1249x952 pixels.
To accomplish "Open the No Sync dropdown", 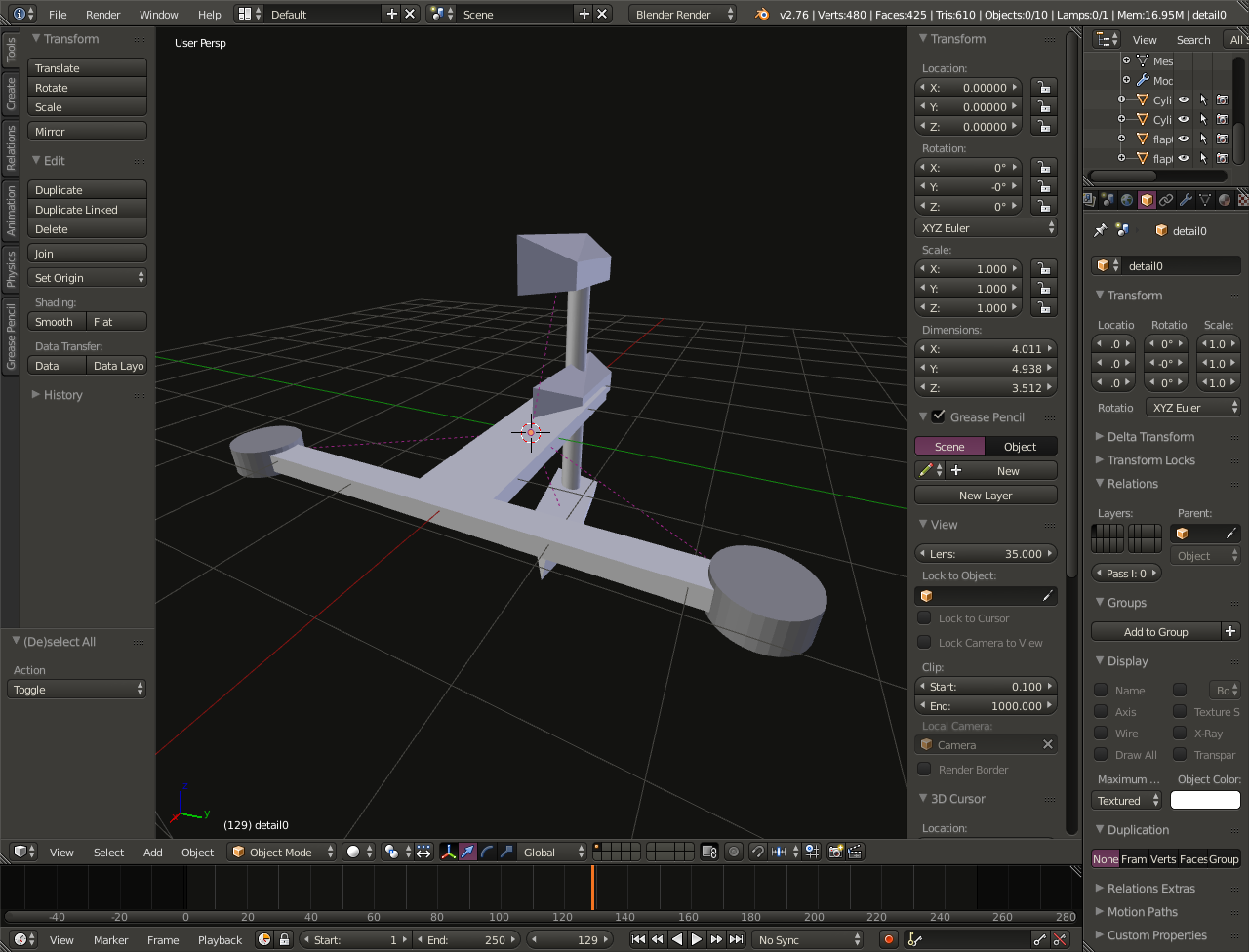I will pyautogui.click(x=808, y=939).
